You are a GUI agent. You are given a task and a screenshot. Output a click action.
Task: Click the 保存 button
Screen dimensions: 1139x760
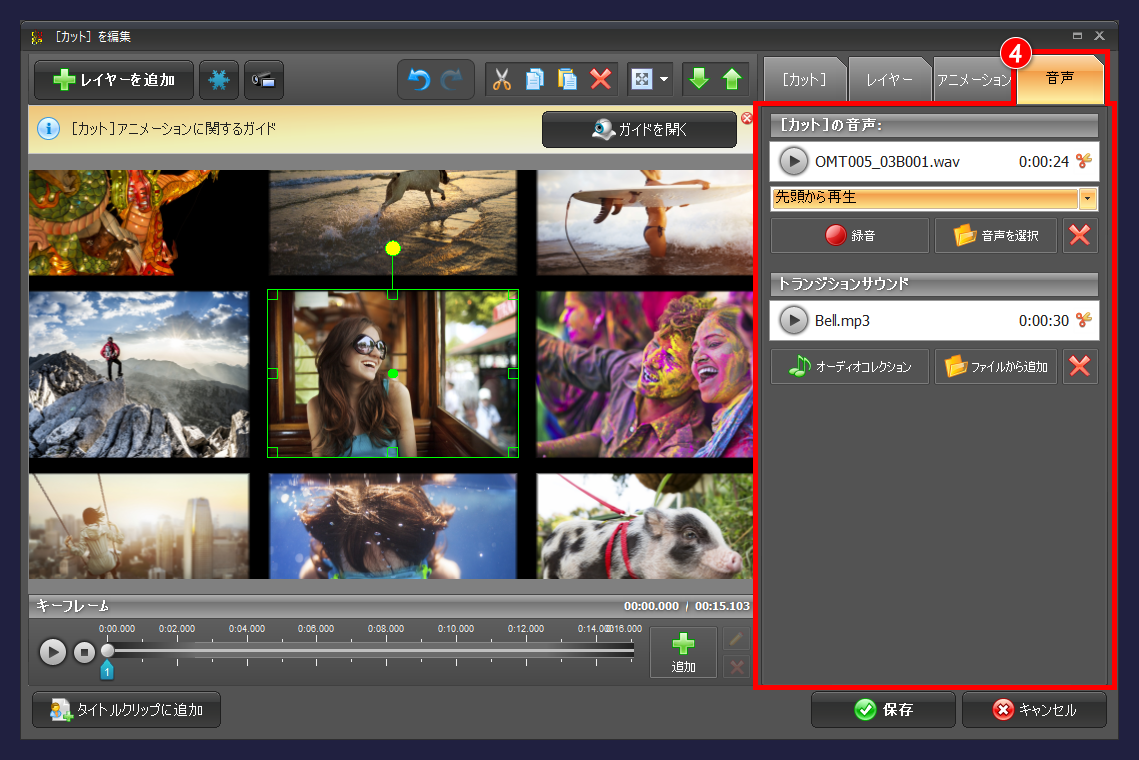coord(883,710)
